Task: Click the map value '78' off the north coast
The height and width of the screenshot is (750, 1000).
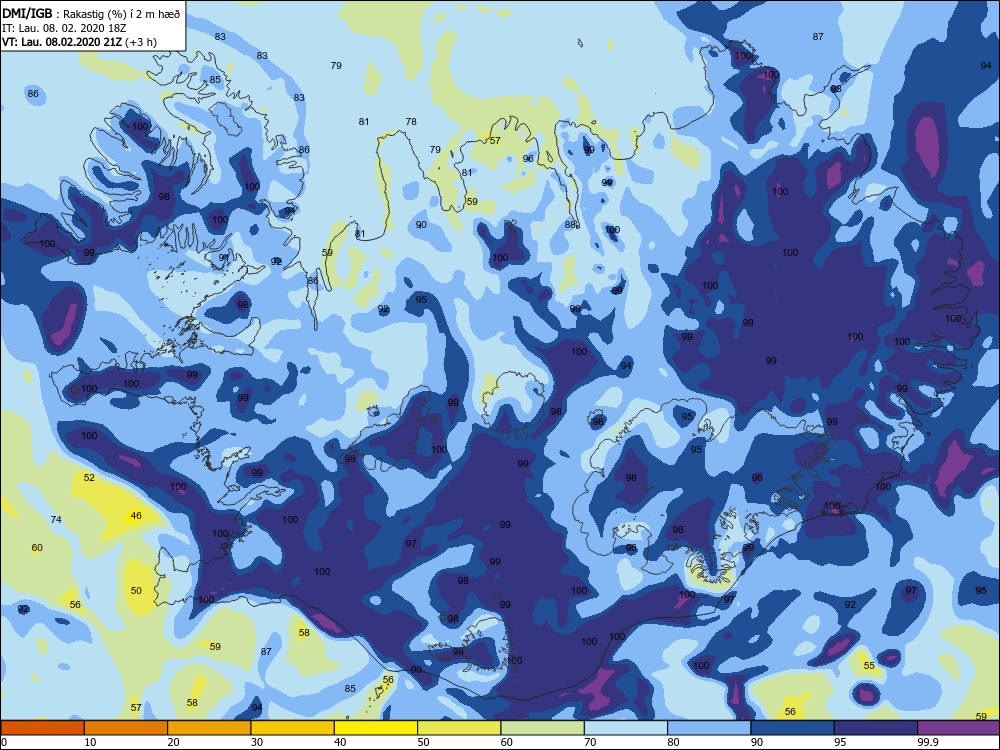Action: (x=411, y=121)
